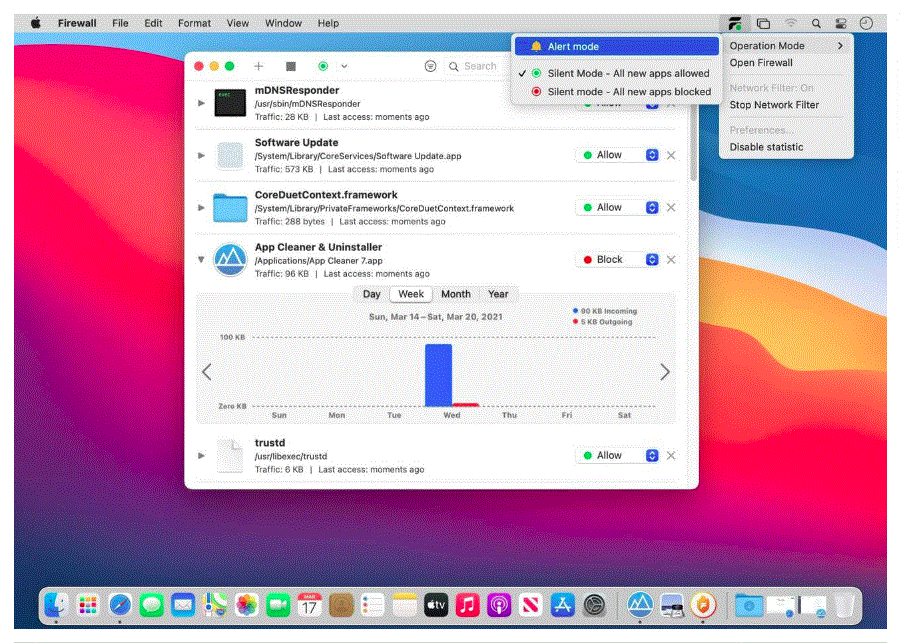
Task: Click the red outgoing traffic legend dot
Action: pyautogui.click(x=575, y=322)
